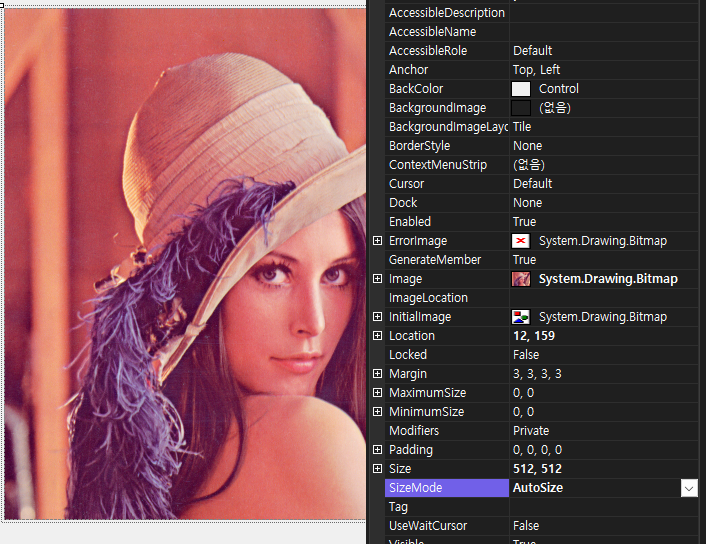The height and width of the screenshot is (544, 706).
Task: Expand the Size property
Action: pyautogui.click(x=377, y=468)
